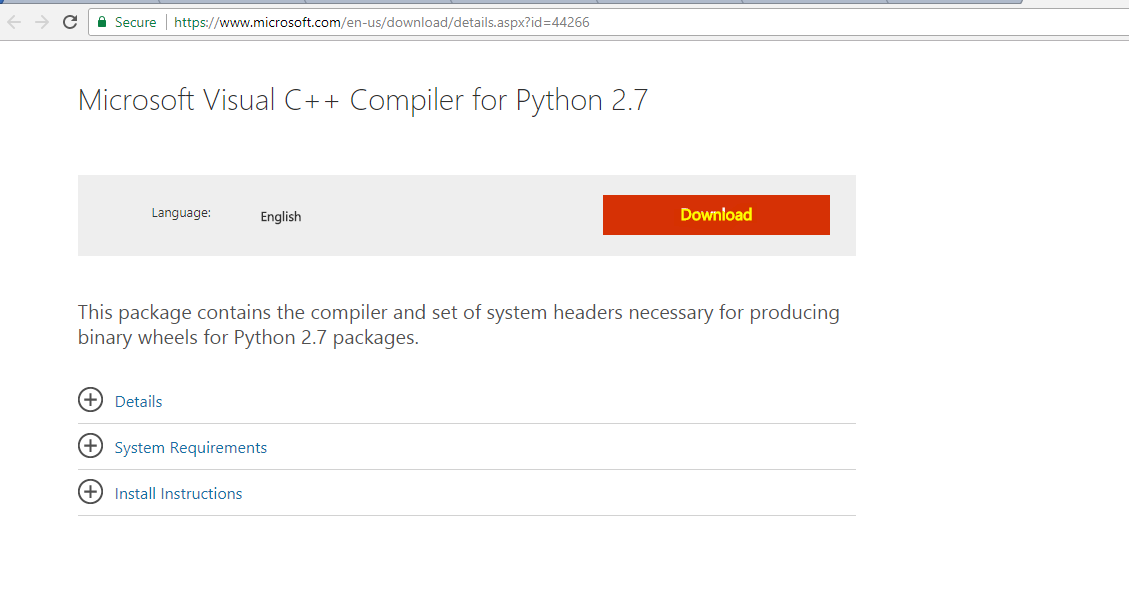The width and height of the screenshot is (1129, 593).
Task: Click the browser forward arrow
Action: pyautogui.click(x=42, y=22)
